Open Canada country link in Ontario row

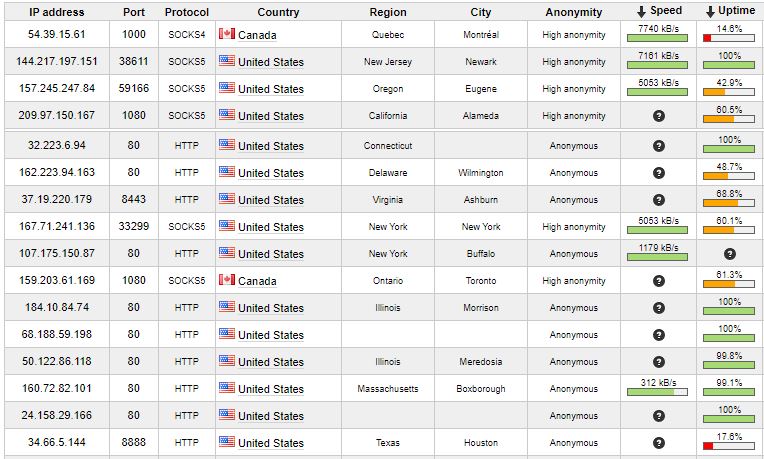click(257, 282)
